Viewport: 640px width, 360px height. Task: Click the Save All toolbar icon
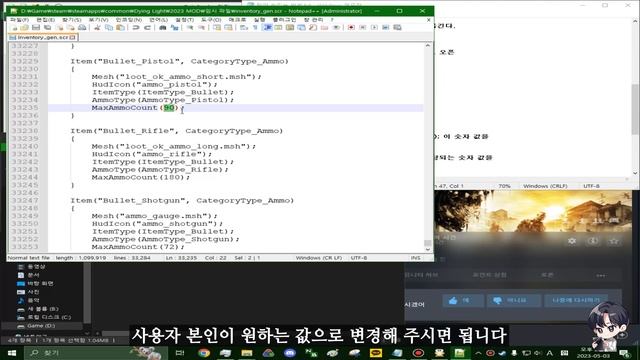(47, 27)
